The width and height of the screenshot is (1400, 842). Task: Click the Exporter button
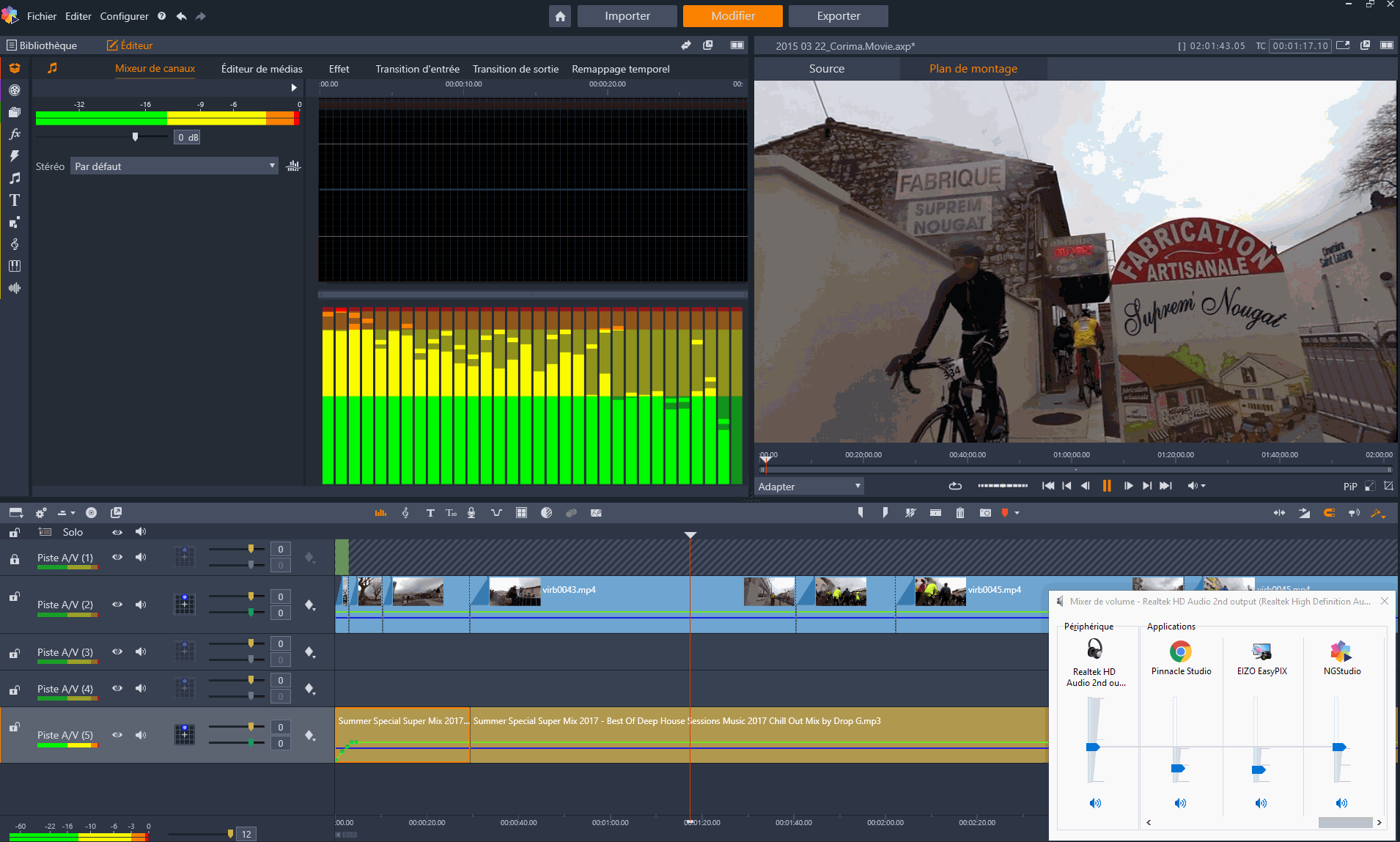click(x=839, y=16)
